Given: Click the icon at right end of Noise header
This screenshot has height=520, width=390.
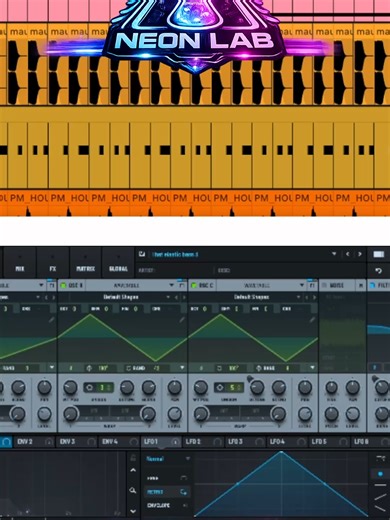Looking at the screenshot, I should [361, 286].
